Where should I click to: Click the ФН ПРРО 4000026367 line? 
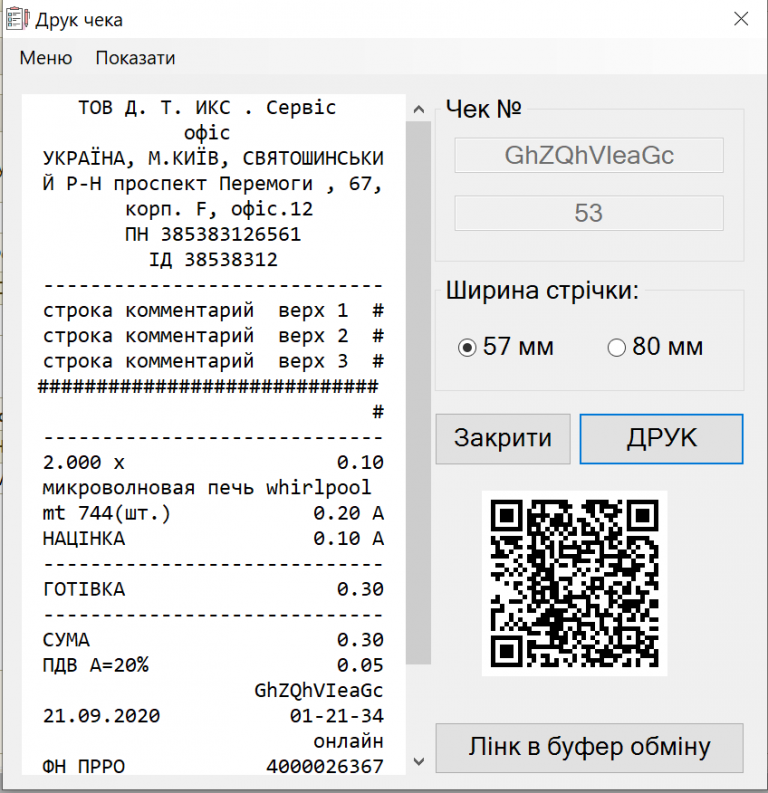tap(213, 766)
